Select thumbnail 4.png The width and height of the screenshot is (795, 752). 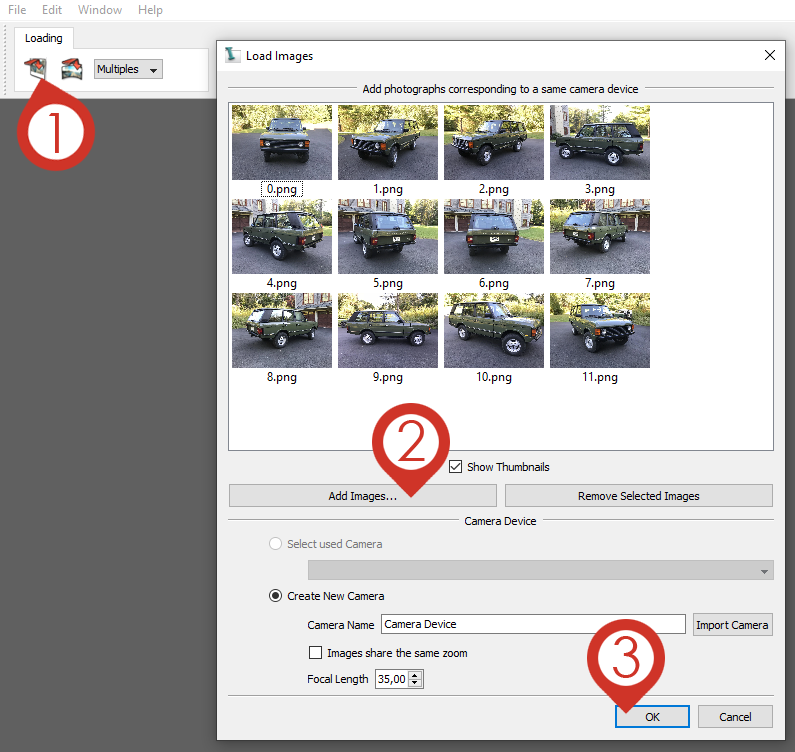pos(282,236)
